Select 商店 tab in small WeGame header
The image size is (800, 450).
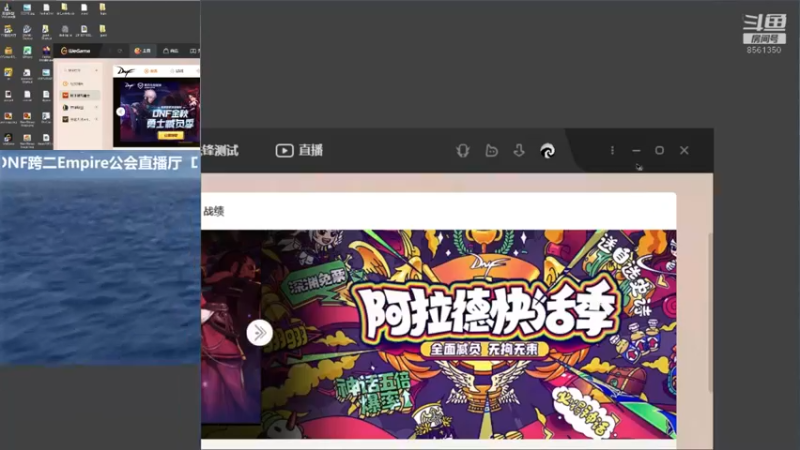[x=170, y=51]
